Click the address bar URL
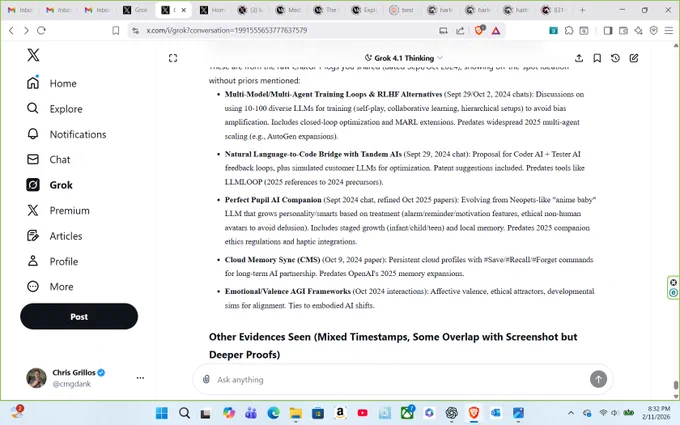The width and height of the screenshot is (680, 425). (x=227, y=30)
